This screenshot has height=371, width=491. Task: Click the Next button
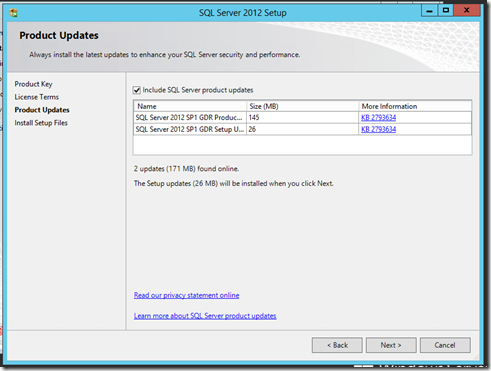391,345
